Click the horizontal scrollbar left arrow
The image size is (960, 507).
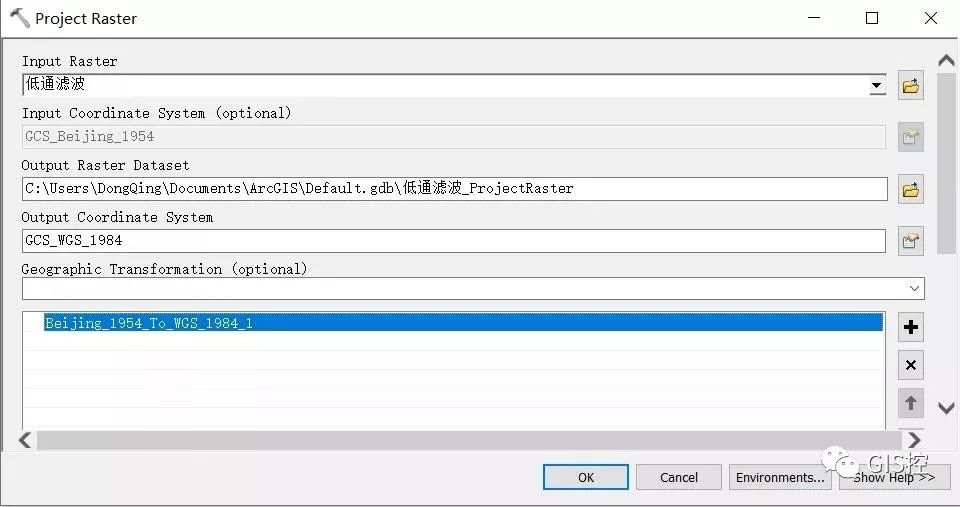(x=25, y=440)
